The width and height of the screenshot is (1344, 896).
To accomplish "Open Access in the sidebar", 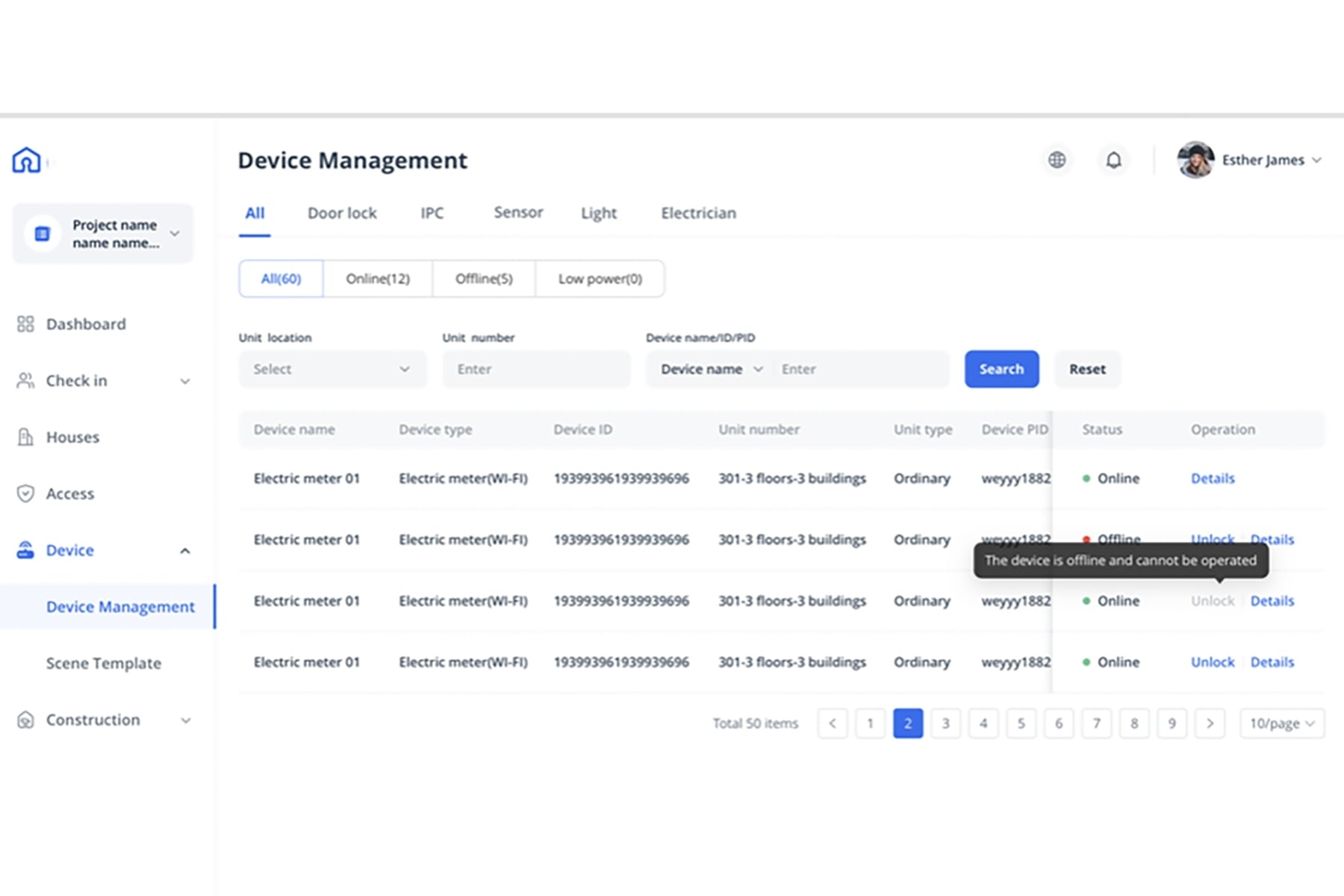I will (70, 494).
